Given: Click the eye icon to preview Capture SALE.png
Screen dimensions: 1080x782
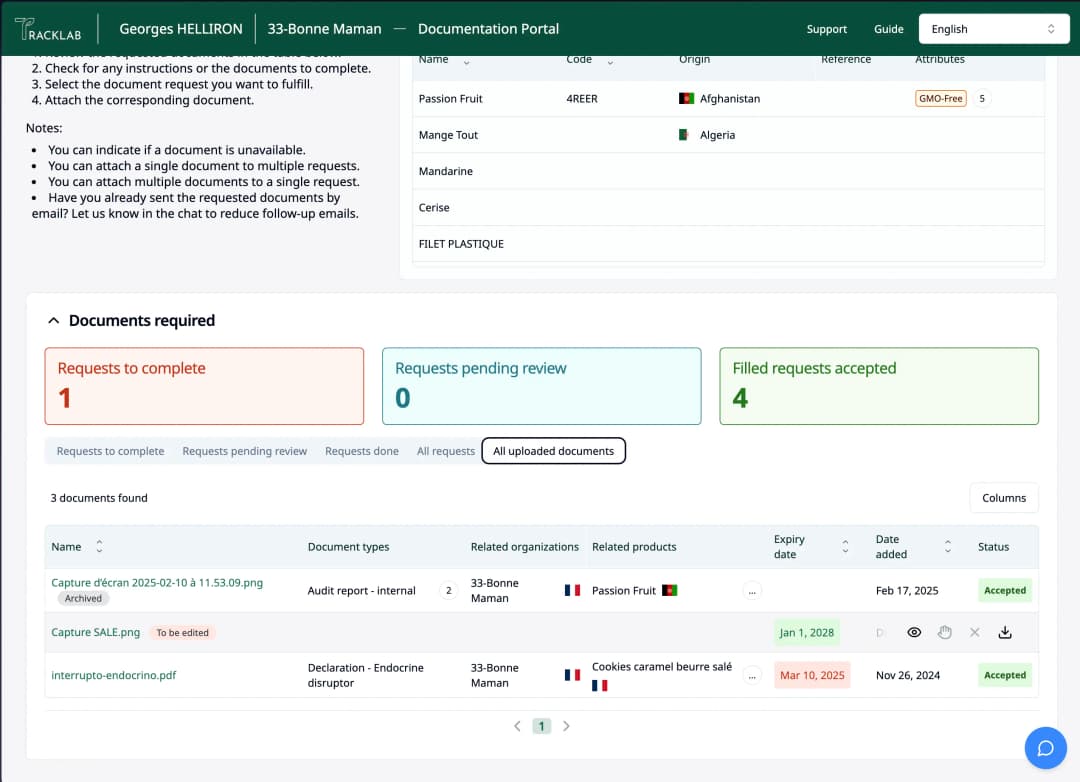Looking at the screenshot, I should click(914, 633).
